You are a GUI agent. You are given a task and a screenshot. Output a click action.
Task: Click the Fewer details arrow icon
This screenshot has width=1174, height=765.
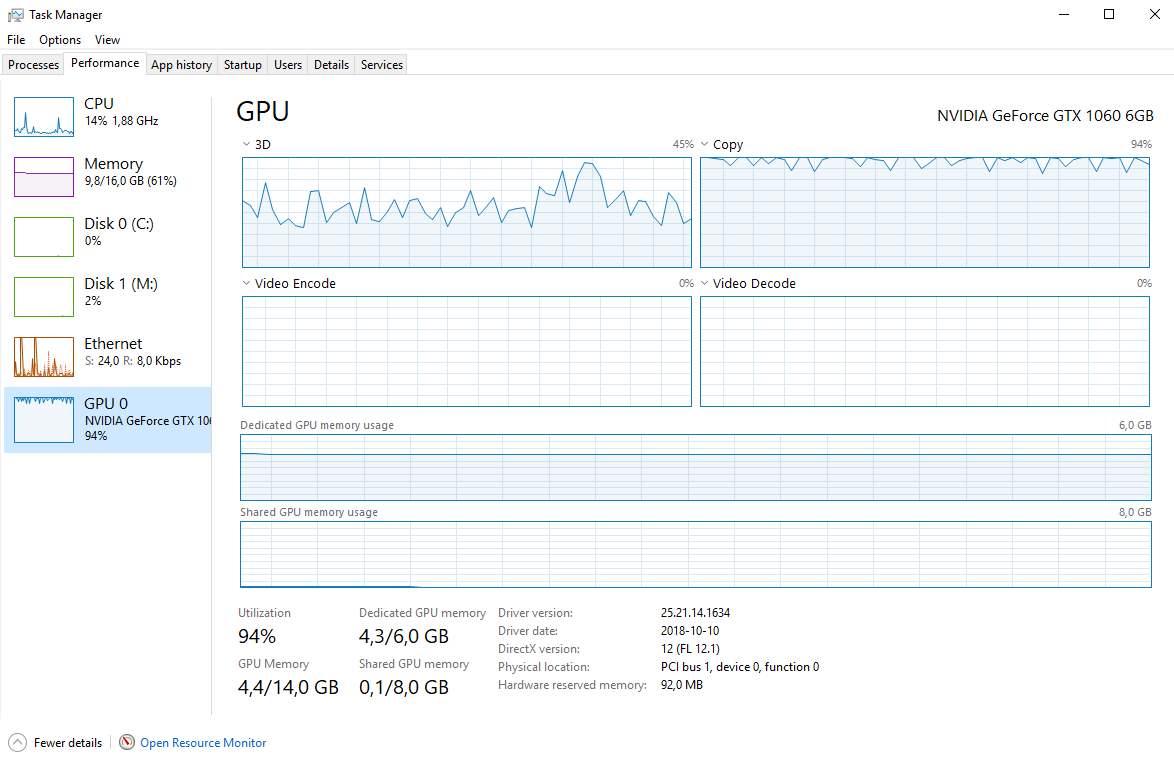[17, 743]
